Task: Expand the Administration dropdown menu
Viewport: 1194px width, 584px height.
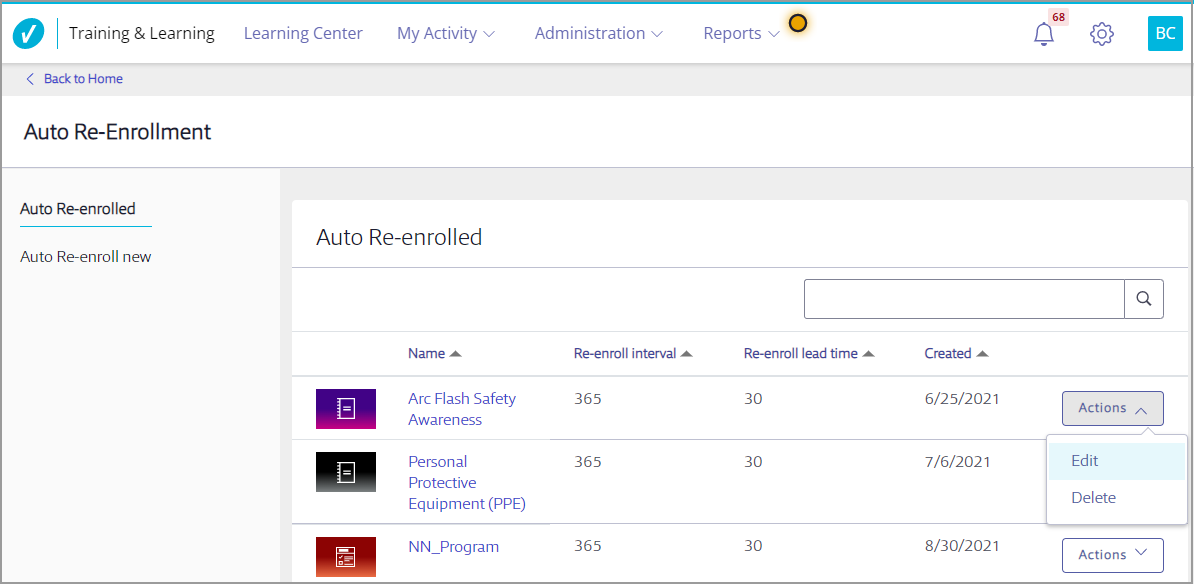Action: (x=598, y=34)
